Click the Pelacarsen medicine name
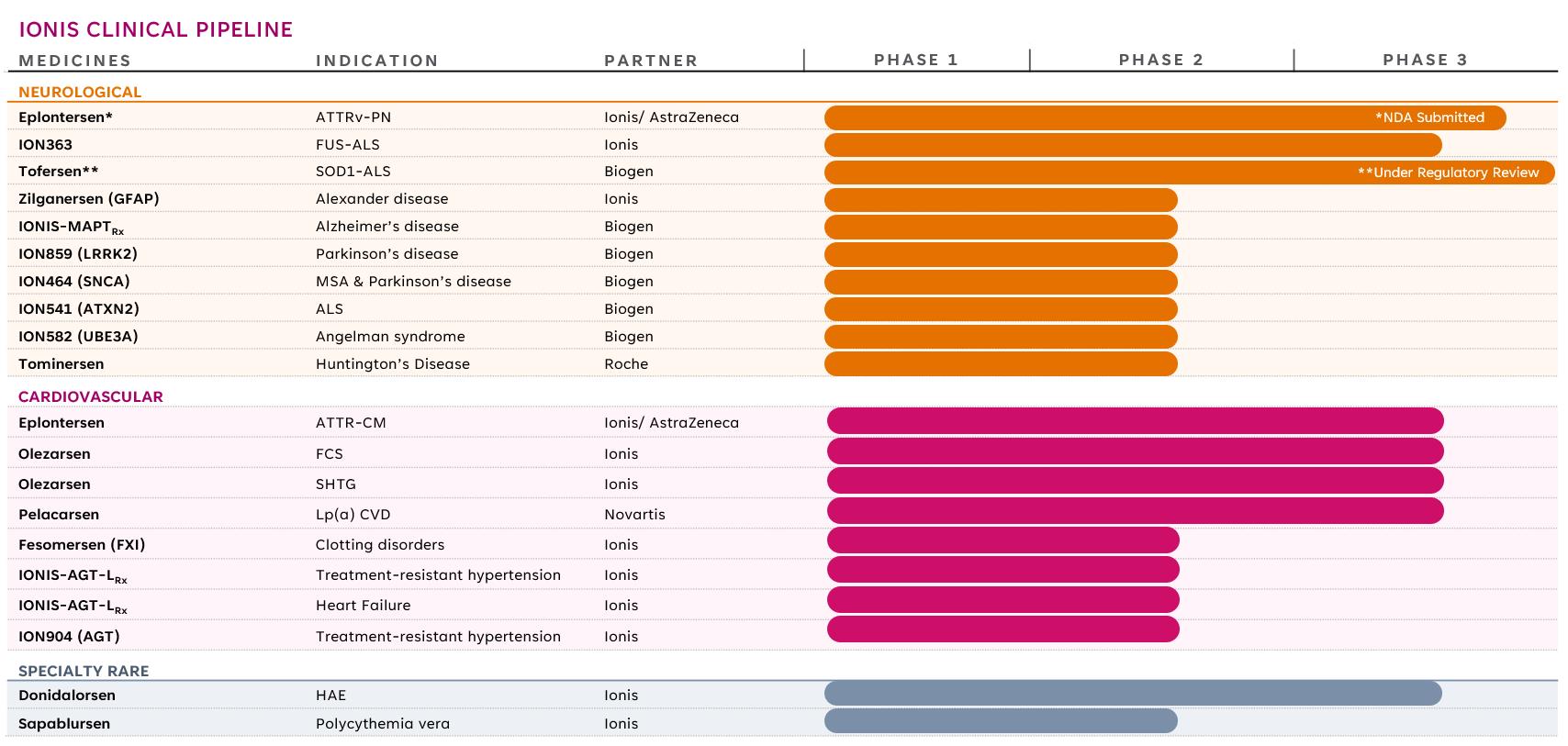The height and width of the screenshot is (746, 1568). click(x=59, y=515)
